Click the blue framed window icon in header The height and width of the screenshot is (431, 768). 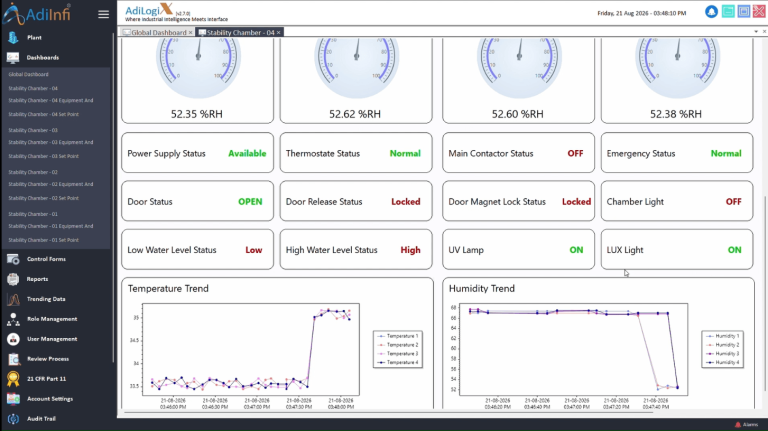coord(744,12)
